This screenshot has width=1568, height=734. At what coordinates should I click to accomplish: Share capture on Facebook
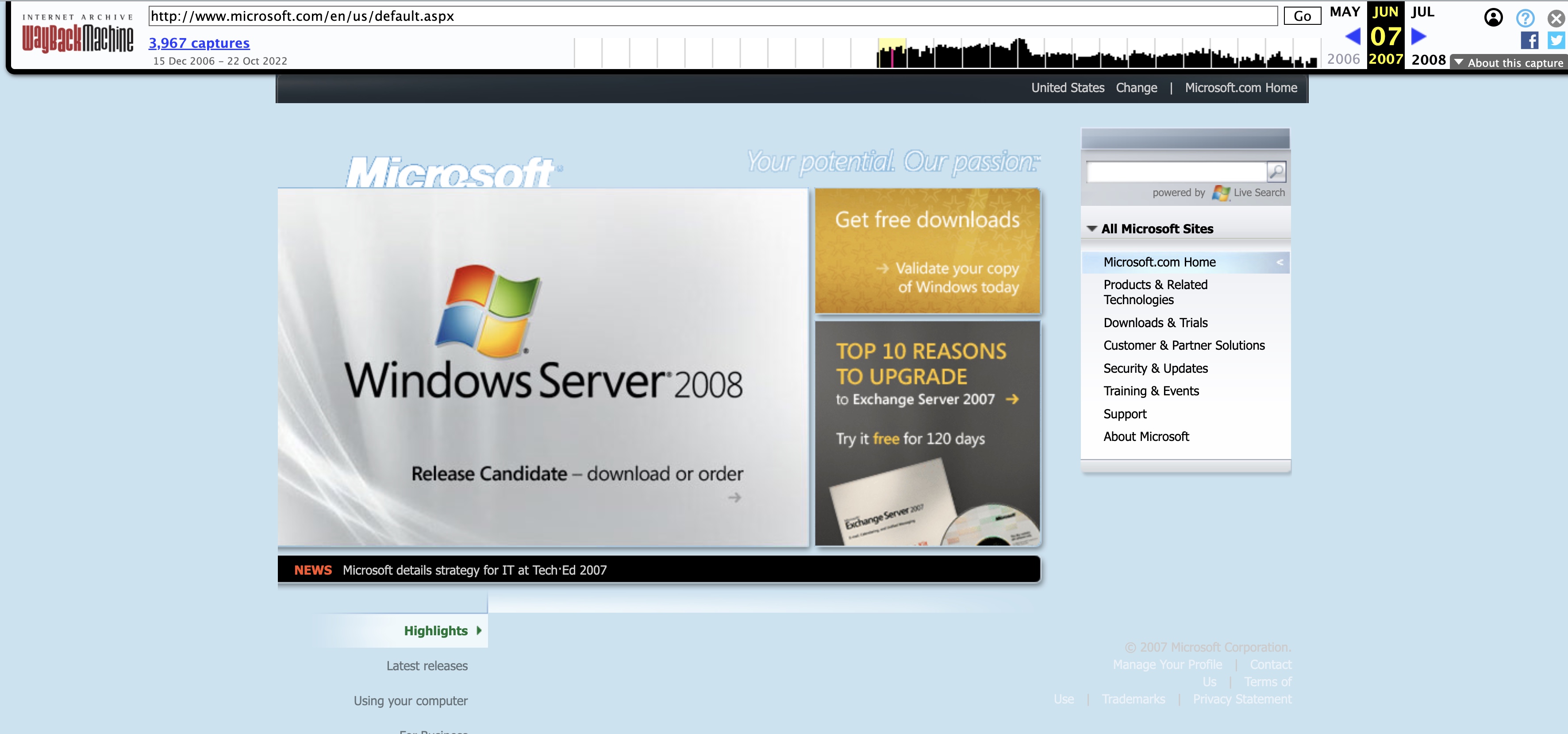click(1529, 40)
